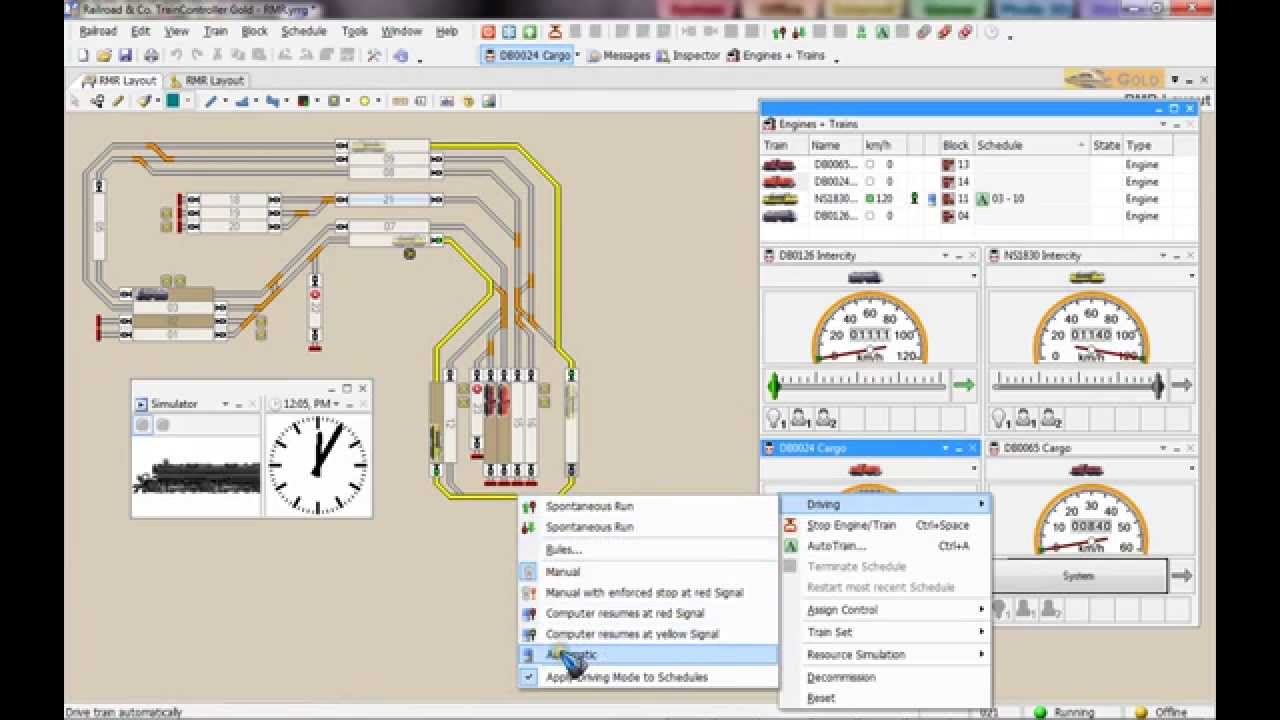Click green direction arrow on DB0126 Intercity
This screenshot has width=1280, height=720.
pyautogui.click(x=963, y=384)
